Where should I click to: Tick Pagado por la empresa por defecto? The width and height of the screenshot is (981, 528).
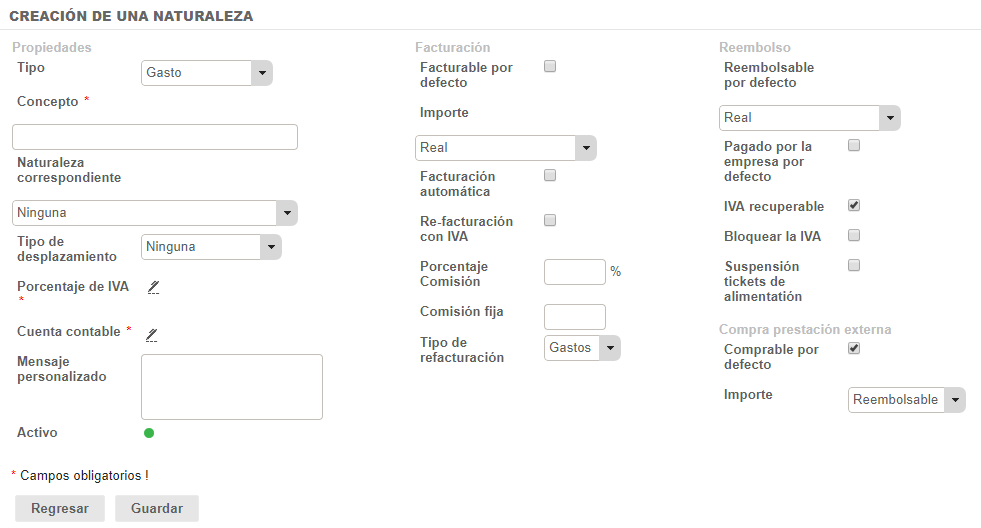coord(854,146)
